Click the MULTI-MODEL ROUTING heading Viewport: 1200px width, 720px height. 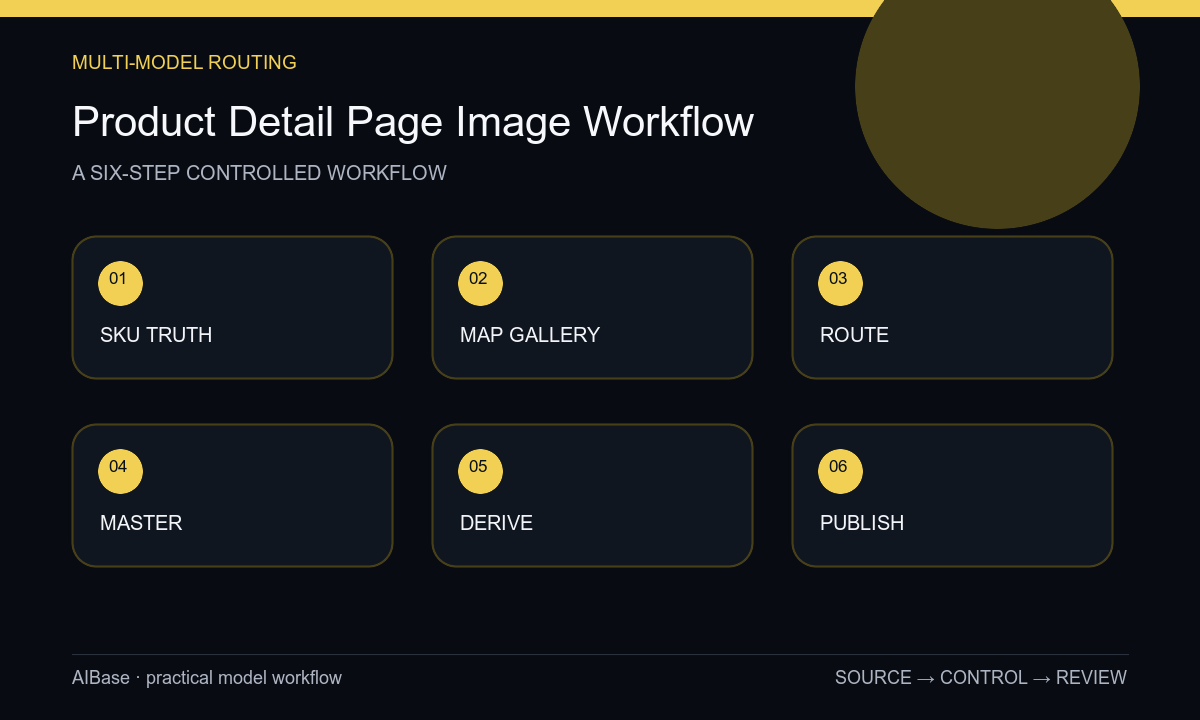coord(184,62)
